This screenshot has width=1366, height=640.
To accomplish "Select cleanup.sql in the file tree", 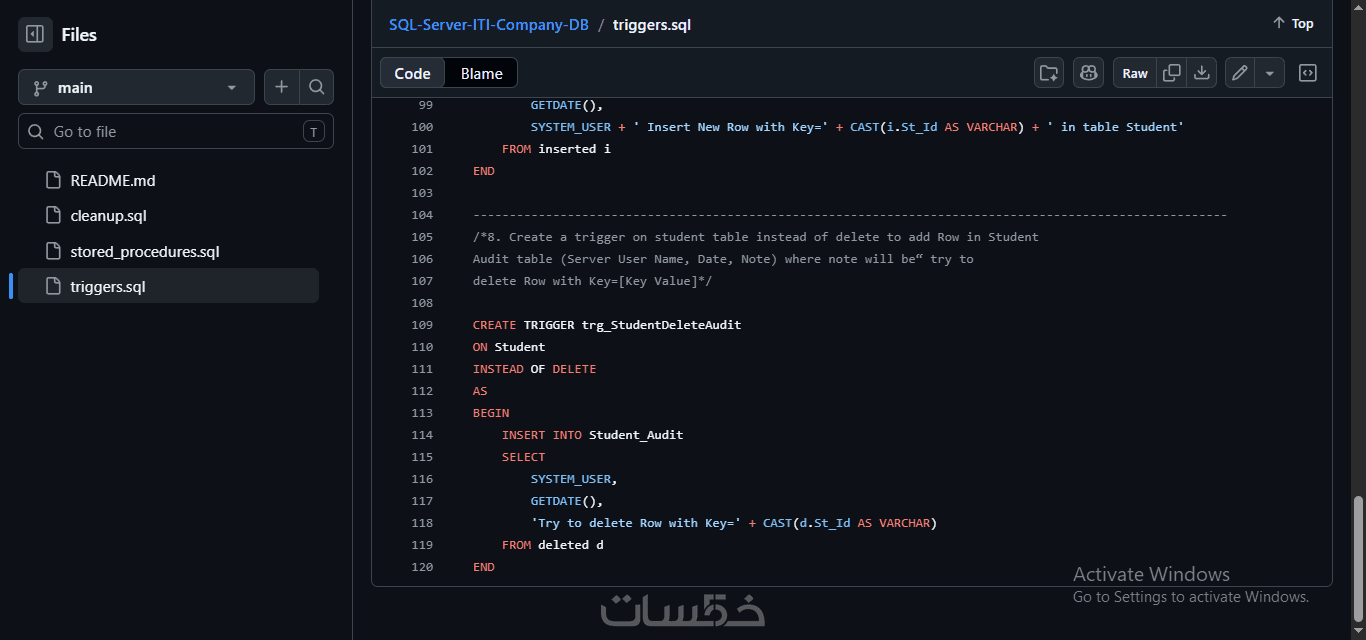I will [108, 216].
